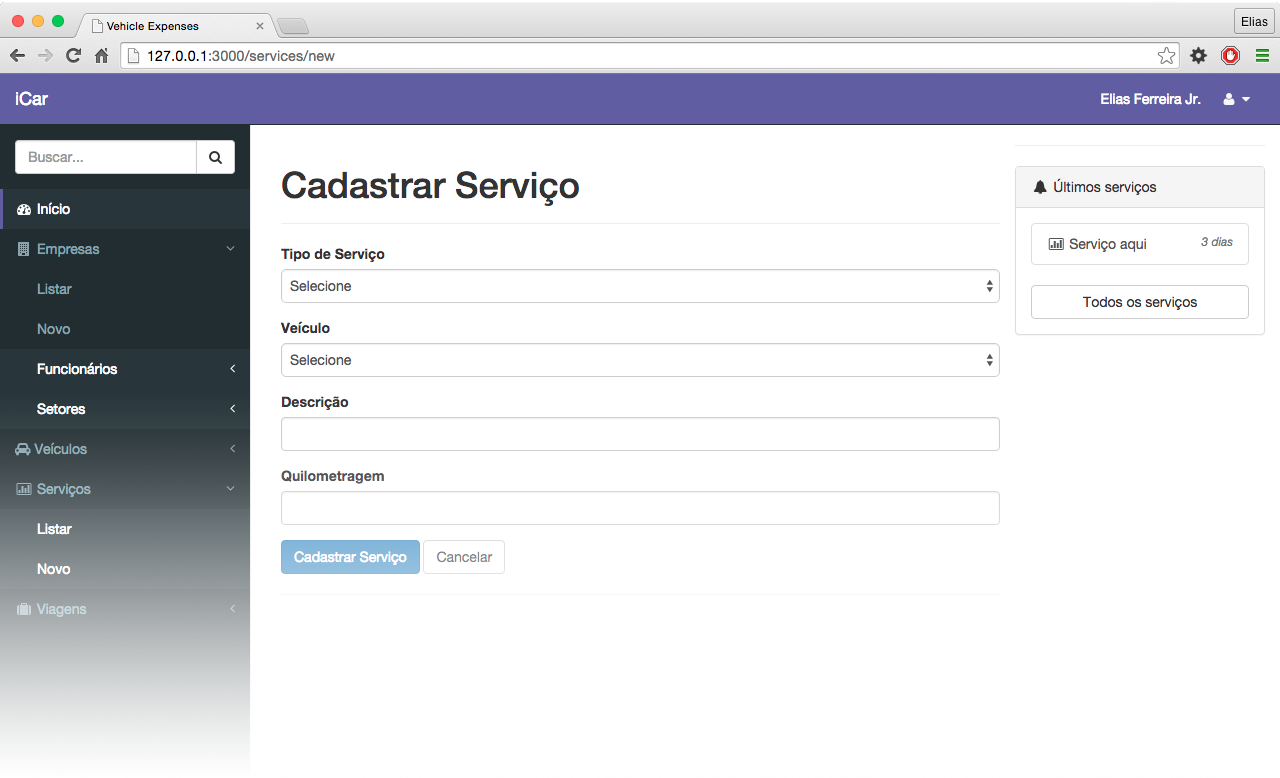1280x778 pixels.
Task: Open the Serviço aqui item
Action: click(1140, 244)
